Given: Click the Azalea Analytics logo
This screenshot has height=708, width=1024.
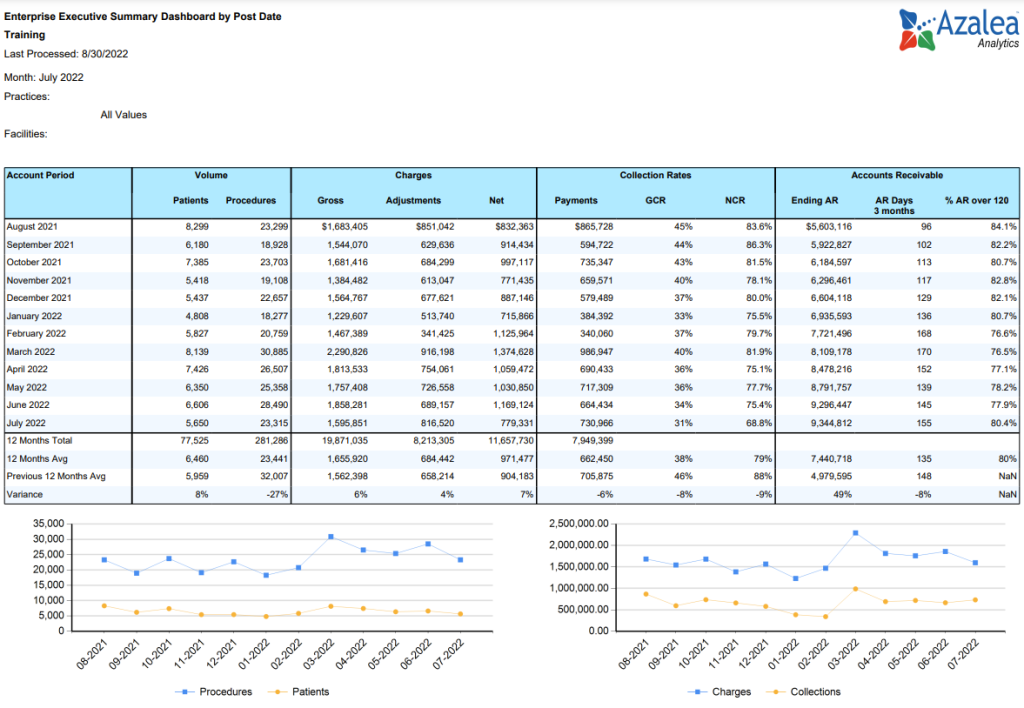Looking at the screenshot, I should pos(958,29).
